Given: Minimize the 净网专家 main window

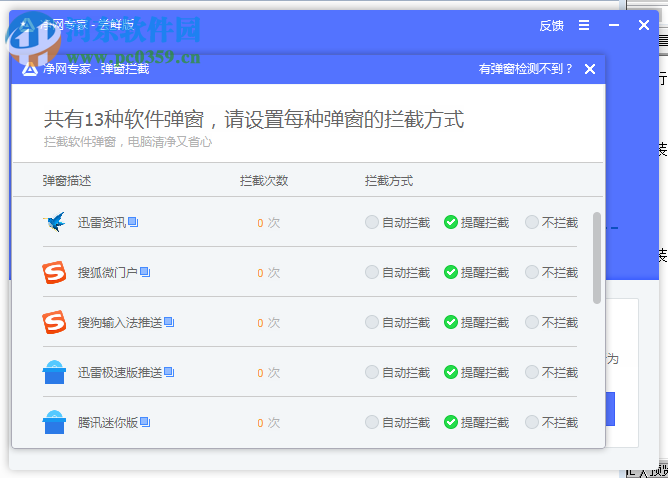Looking at the screenshot, I should (x=613, y=25).
